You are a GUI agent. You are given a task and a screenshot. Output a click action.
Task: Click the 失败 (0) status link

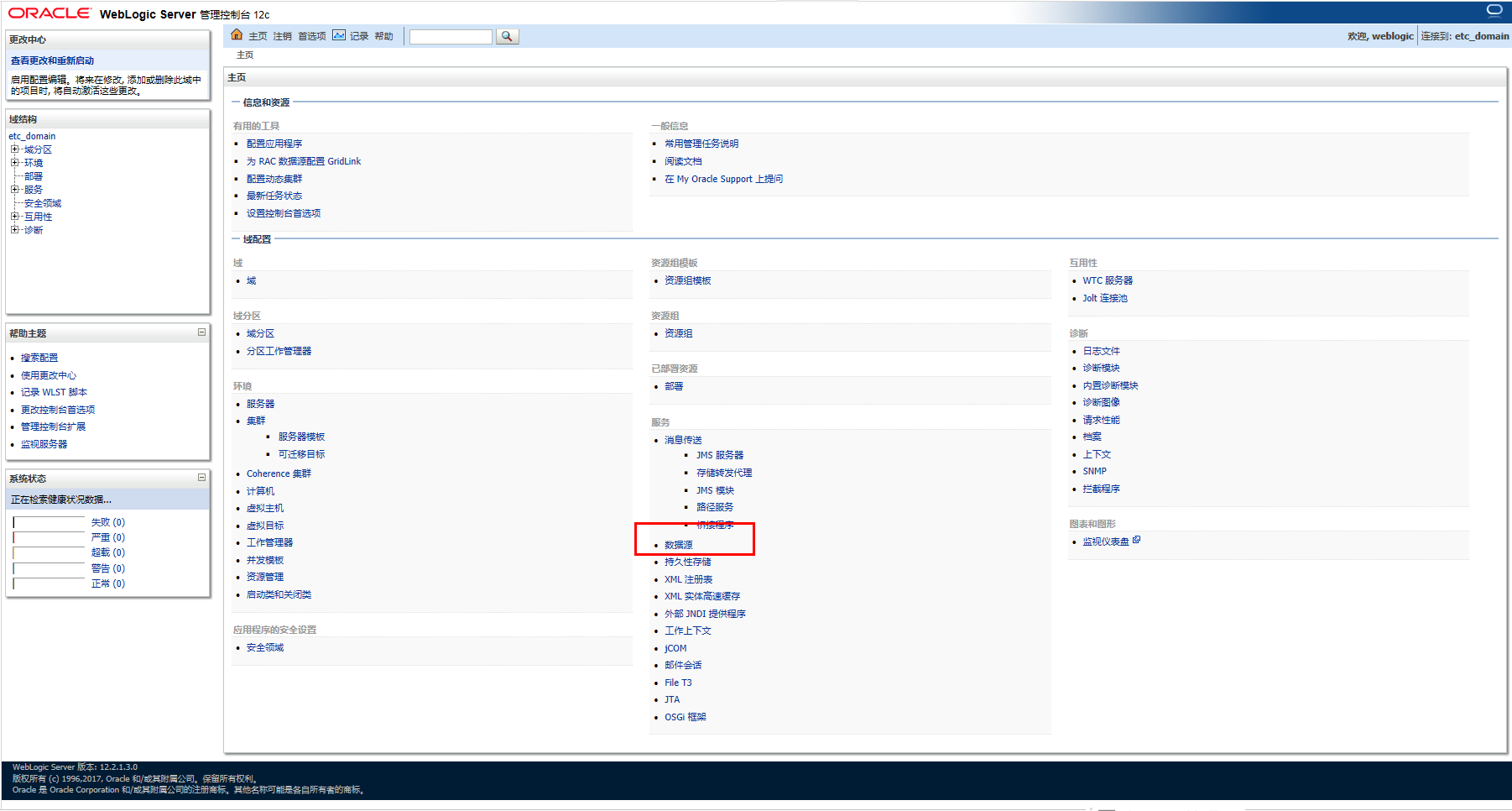click(108, 522)
